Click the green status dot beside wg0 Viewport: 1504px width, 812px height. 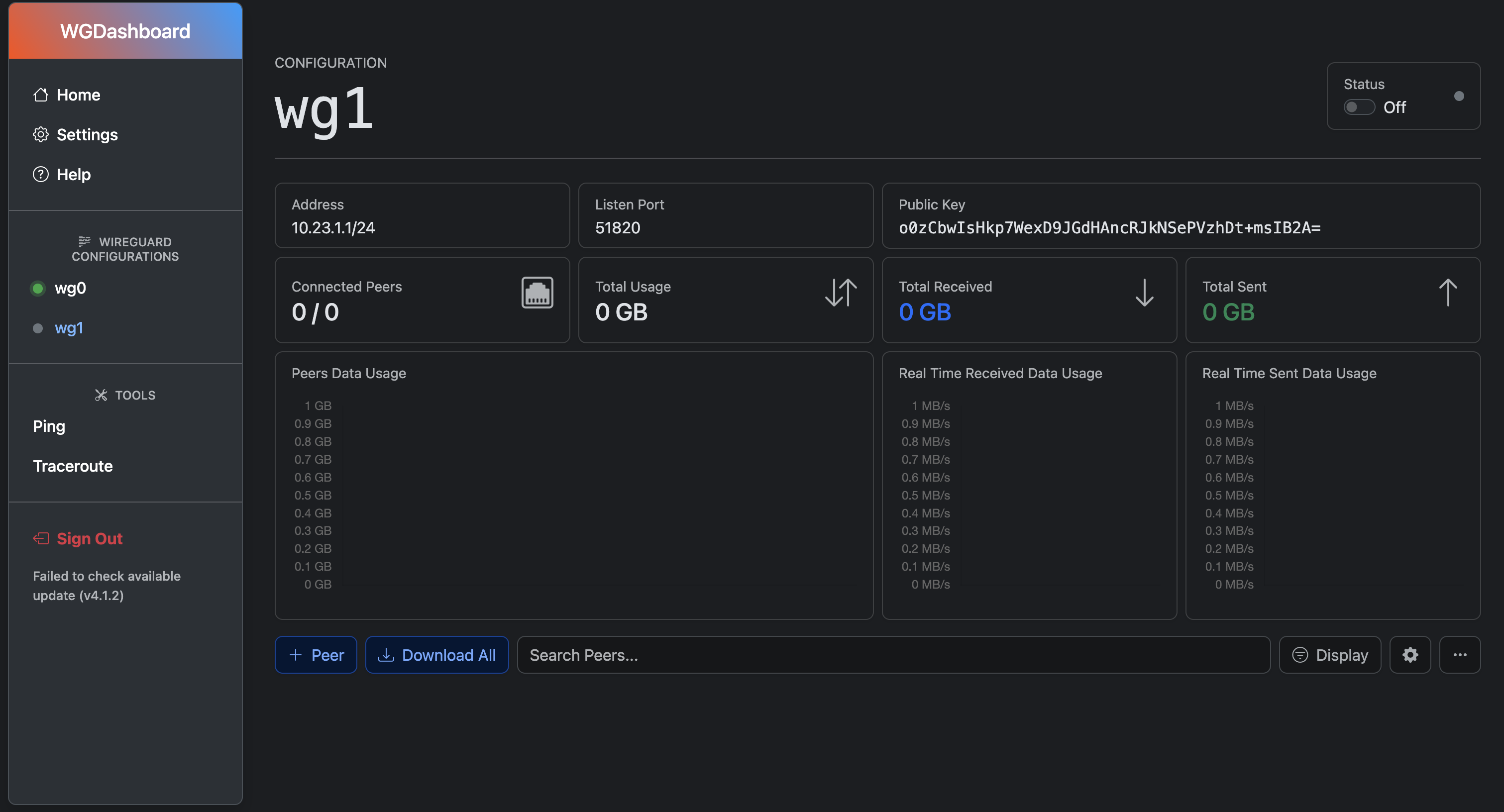38,289
